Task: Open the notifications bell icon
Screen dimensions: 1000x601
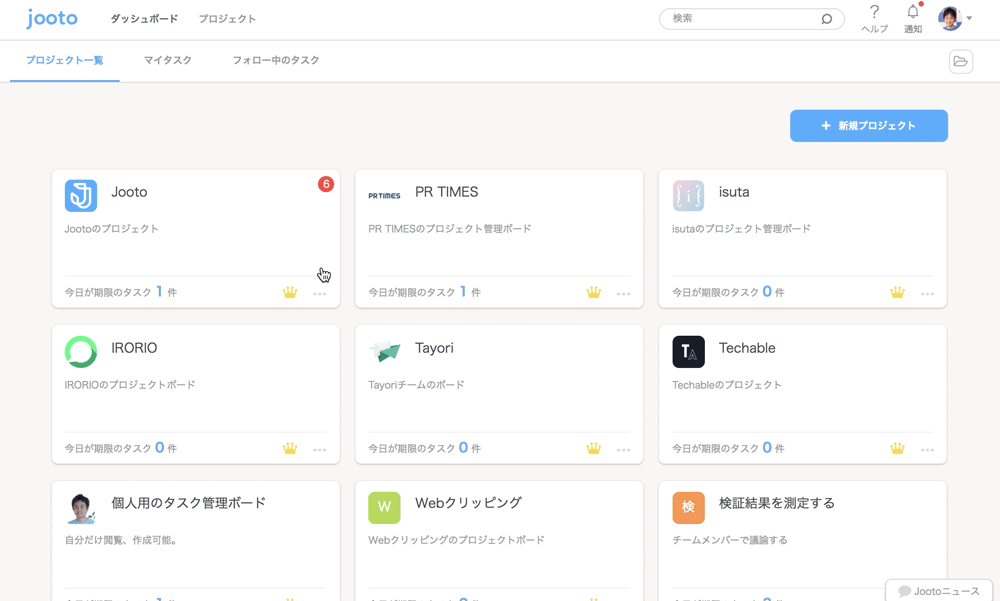Action: (x=912, y=13)
